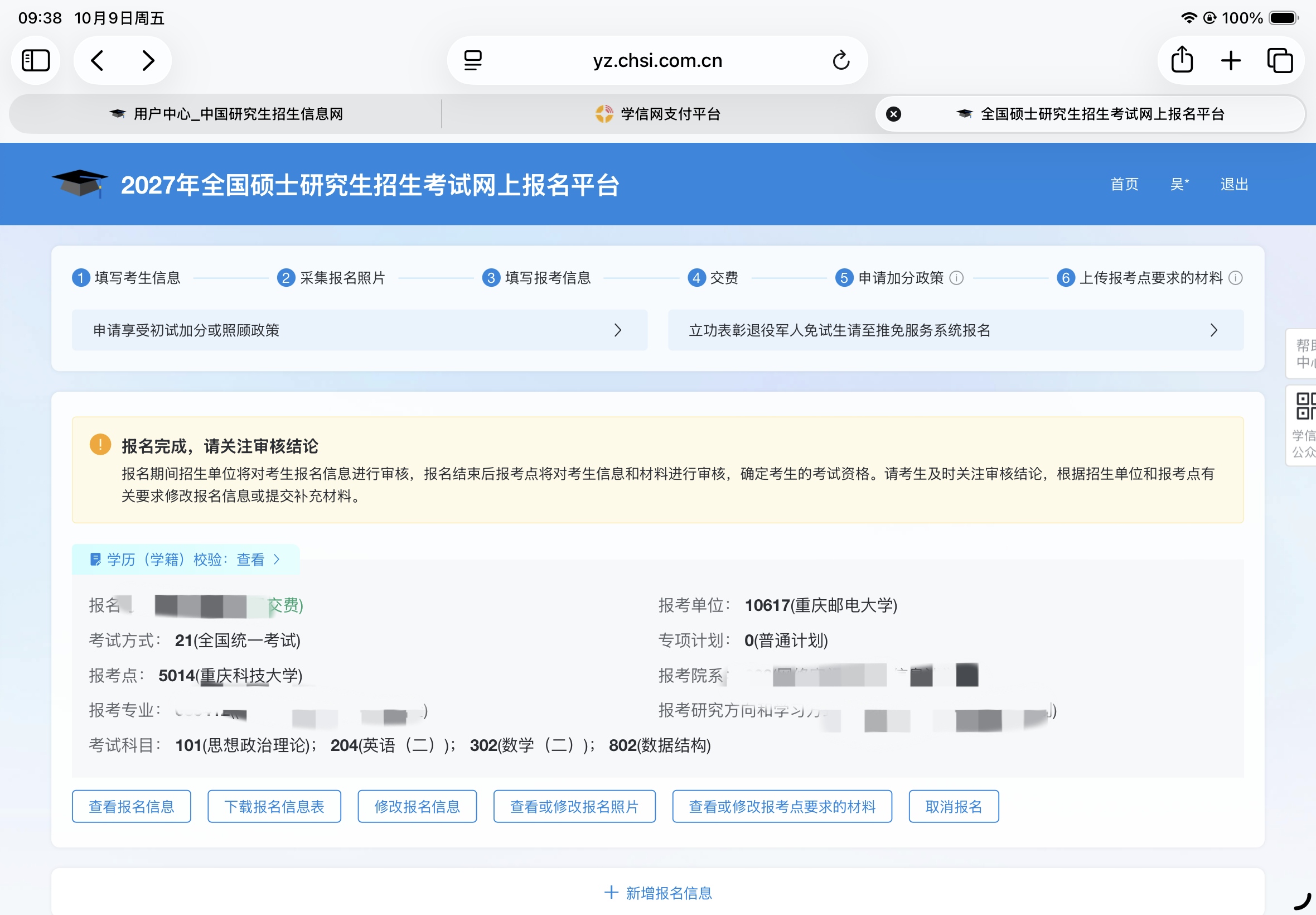Screen dimensions: 1316x915
Task: Expand 申请享受初试加分或照顾政策 chevron
Action: (618, 330)
